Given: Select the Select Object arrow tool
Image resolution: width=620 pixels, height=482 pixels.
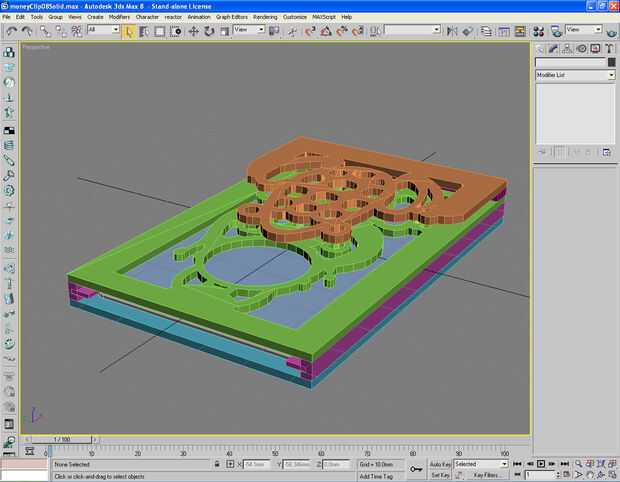Looking at the screenshot, I should (129, 31).
